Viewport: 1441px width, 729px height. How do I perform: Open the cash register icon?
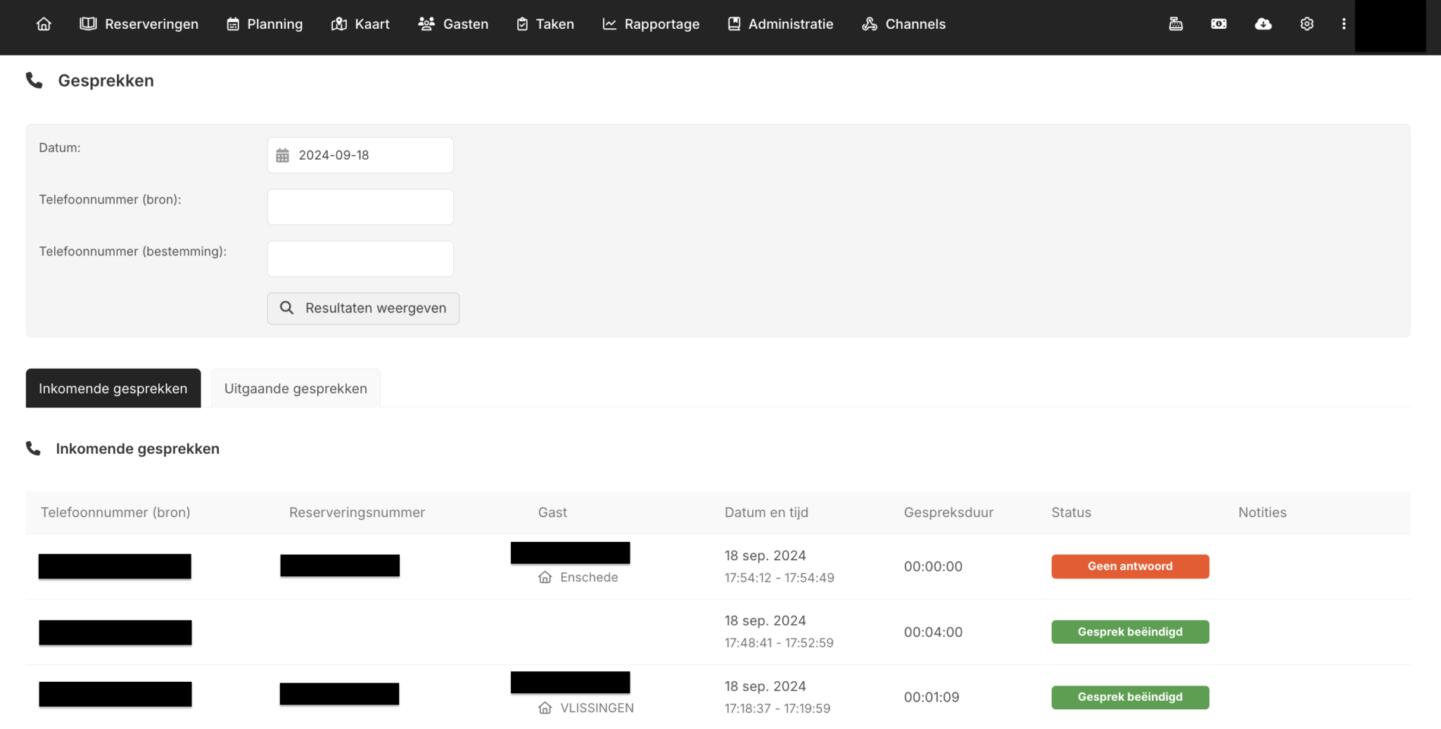tap(1176, 24)
